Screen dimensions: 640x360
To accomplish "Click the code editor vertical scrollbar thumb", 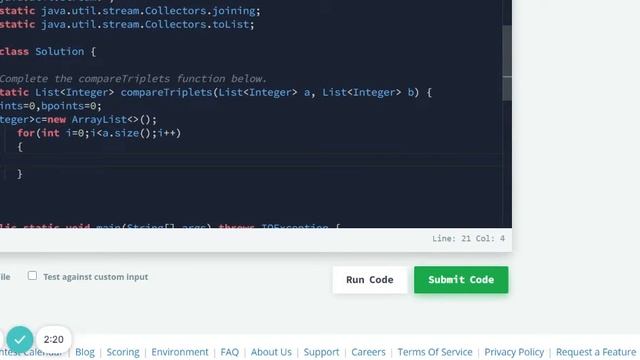I will click(507, 63).
